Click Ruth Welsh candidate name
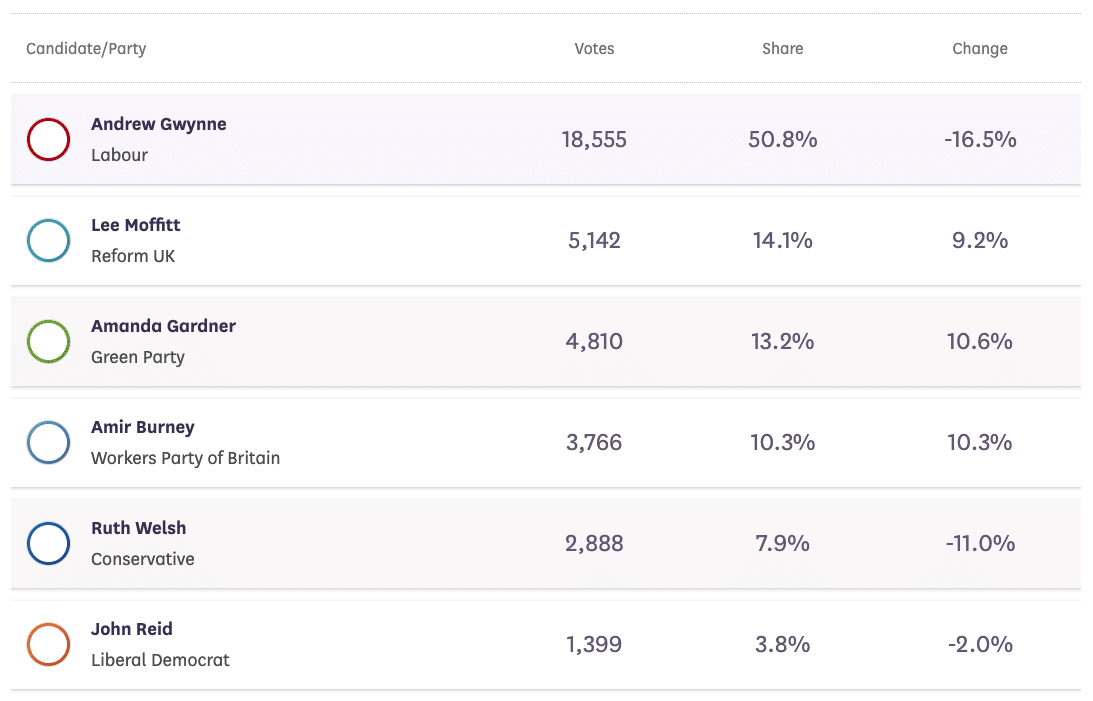Screen dimensions: 1093x701 [x=138, y=528]
